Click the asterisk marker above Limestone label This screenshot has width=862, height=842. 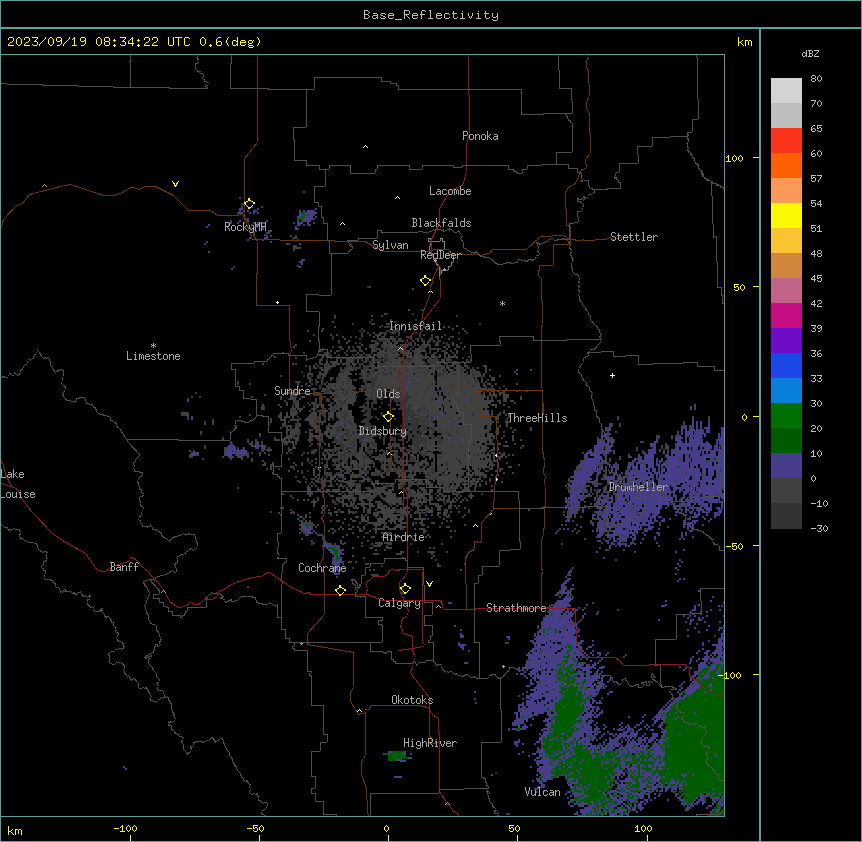coord(153,345)
